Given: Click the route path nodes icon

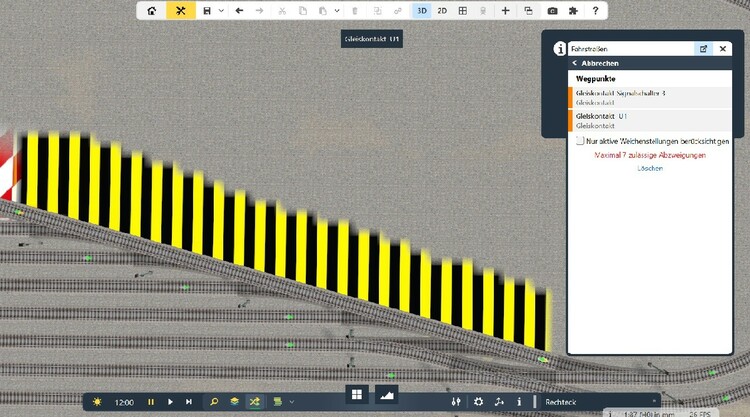Looking at the screenshot, I should [x=499, y=402].
